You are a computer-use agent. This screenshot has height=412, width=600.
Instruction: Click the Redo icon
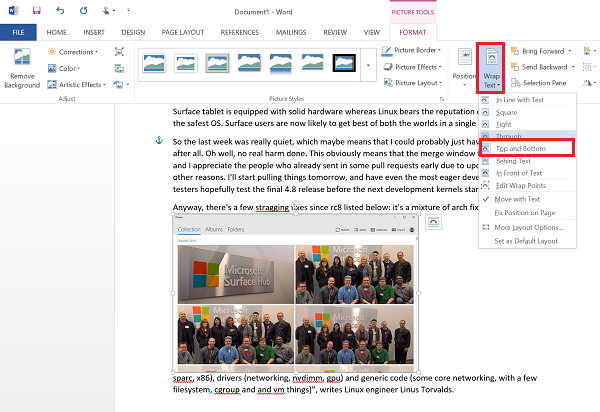83,11
